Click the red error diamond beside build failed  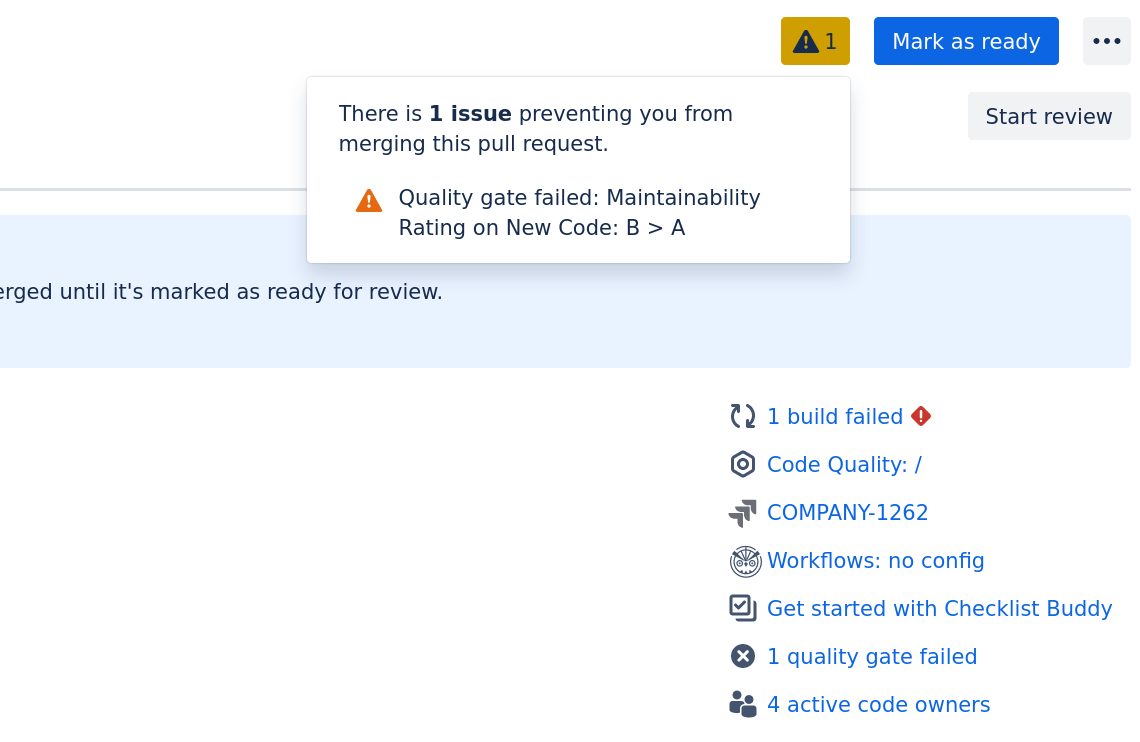tap(921, 416)
